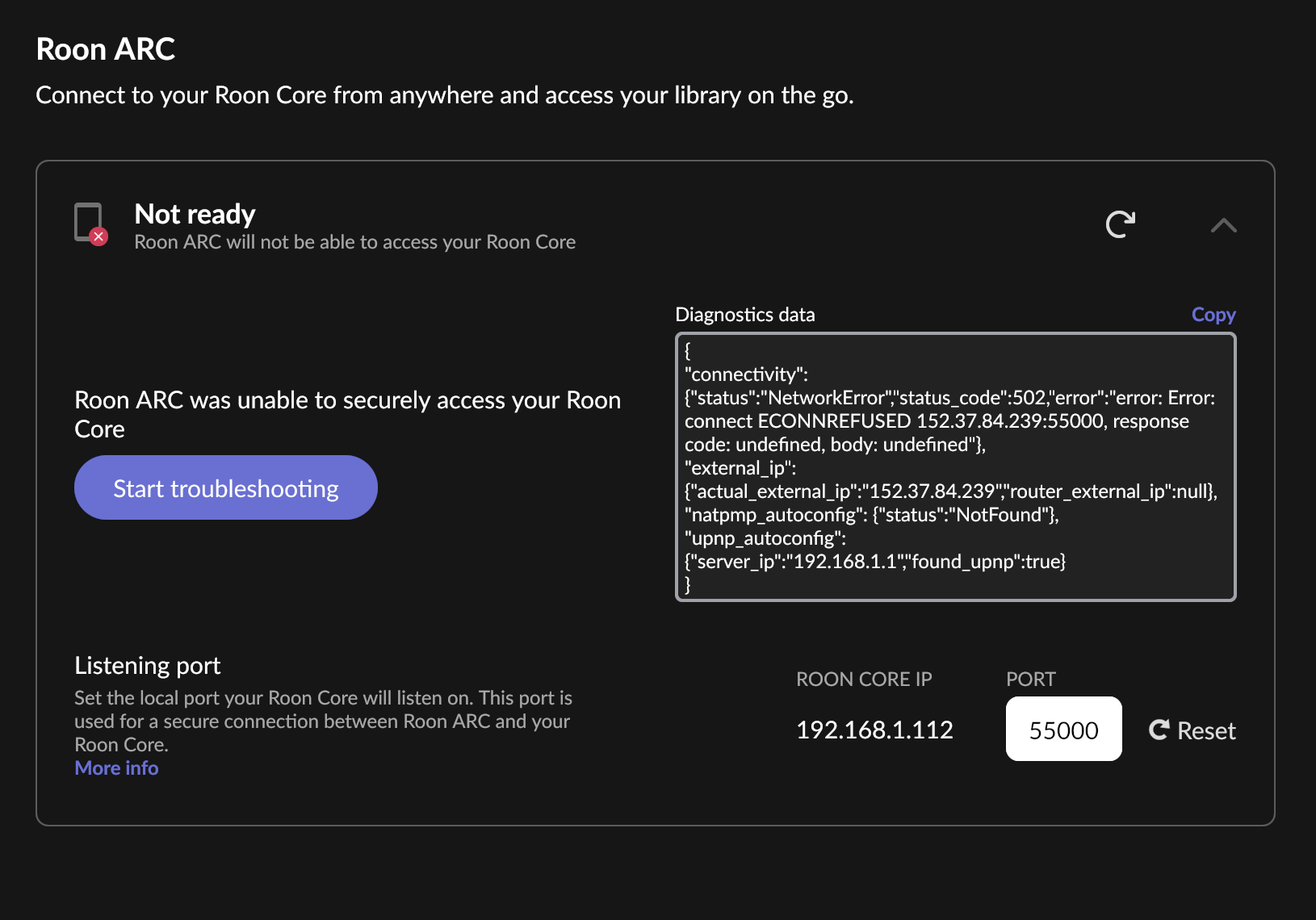
Task: Copy the diagnostics data
Action: [1213, 315]
